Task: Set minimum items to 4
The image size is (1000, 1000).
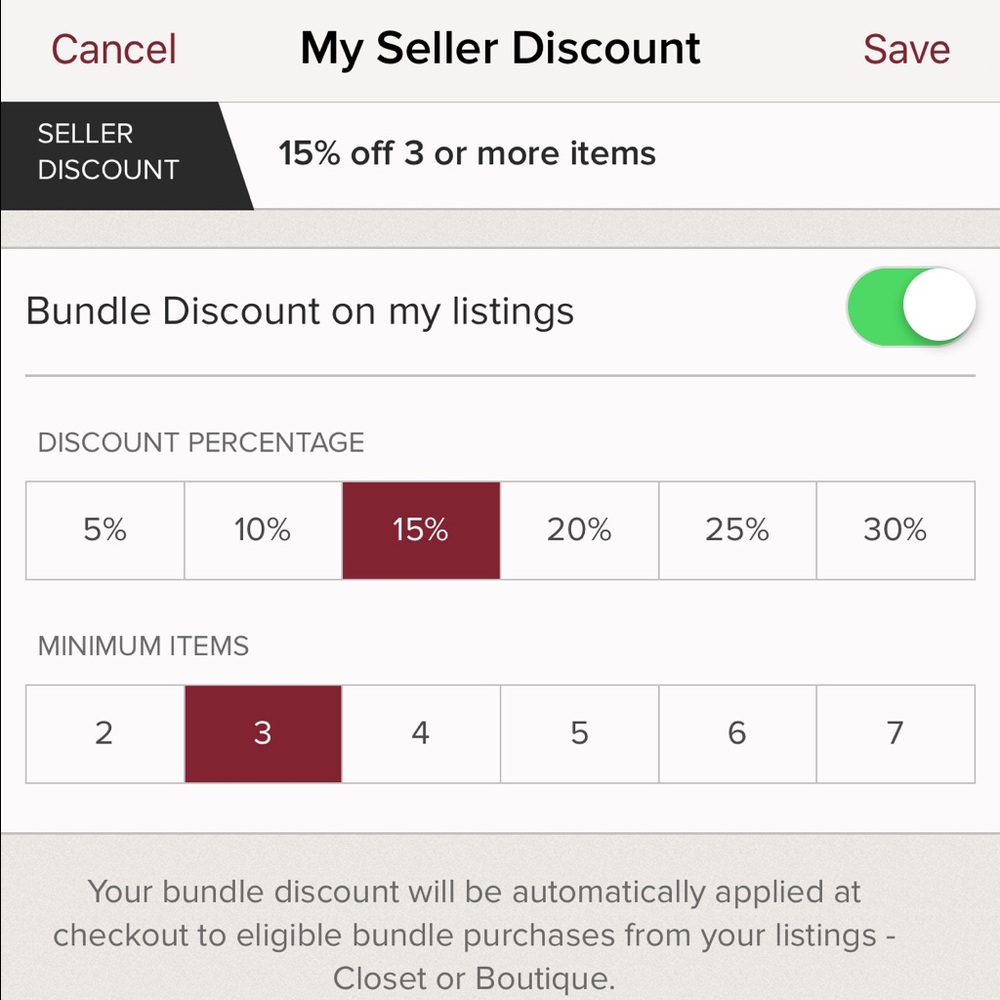Action: point(420,733)
